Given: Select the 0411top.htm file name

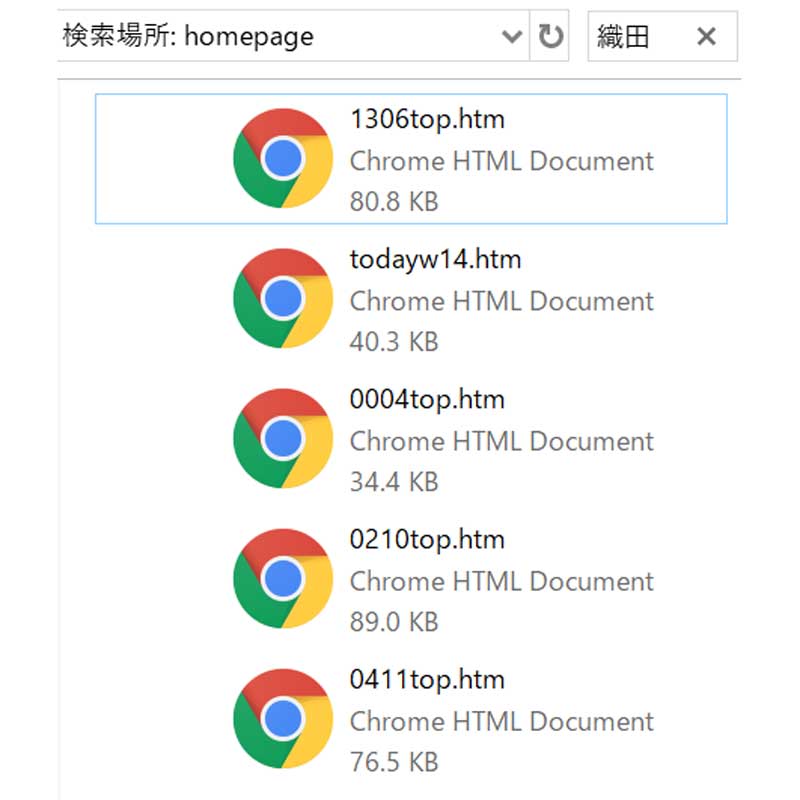Looking at the screenshot, I should click(x=427, y=680).
